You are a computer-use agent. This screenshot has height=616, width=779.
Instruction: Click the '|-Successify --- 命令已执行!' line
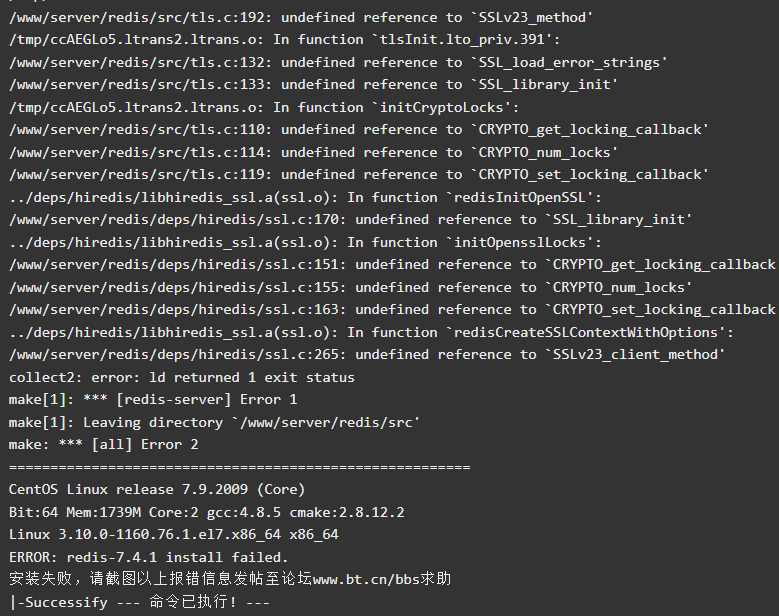[139, 602]
